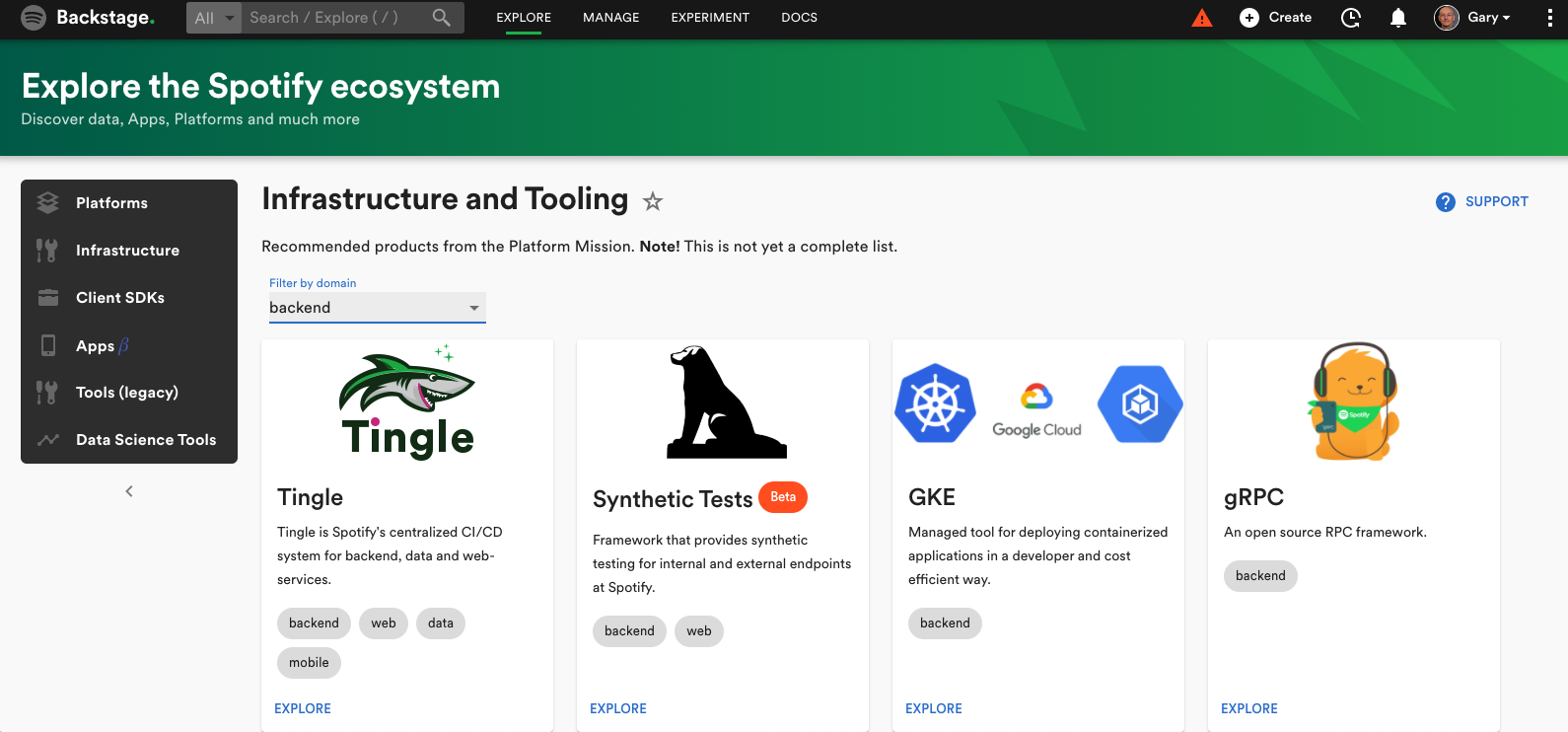Click the backend tag on the gRPC card
This screenshot has width=1568, height=732.
point(1260,576)
